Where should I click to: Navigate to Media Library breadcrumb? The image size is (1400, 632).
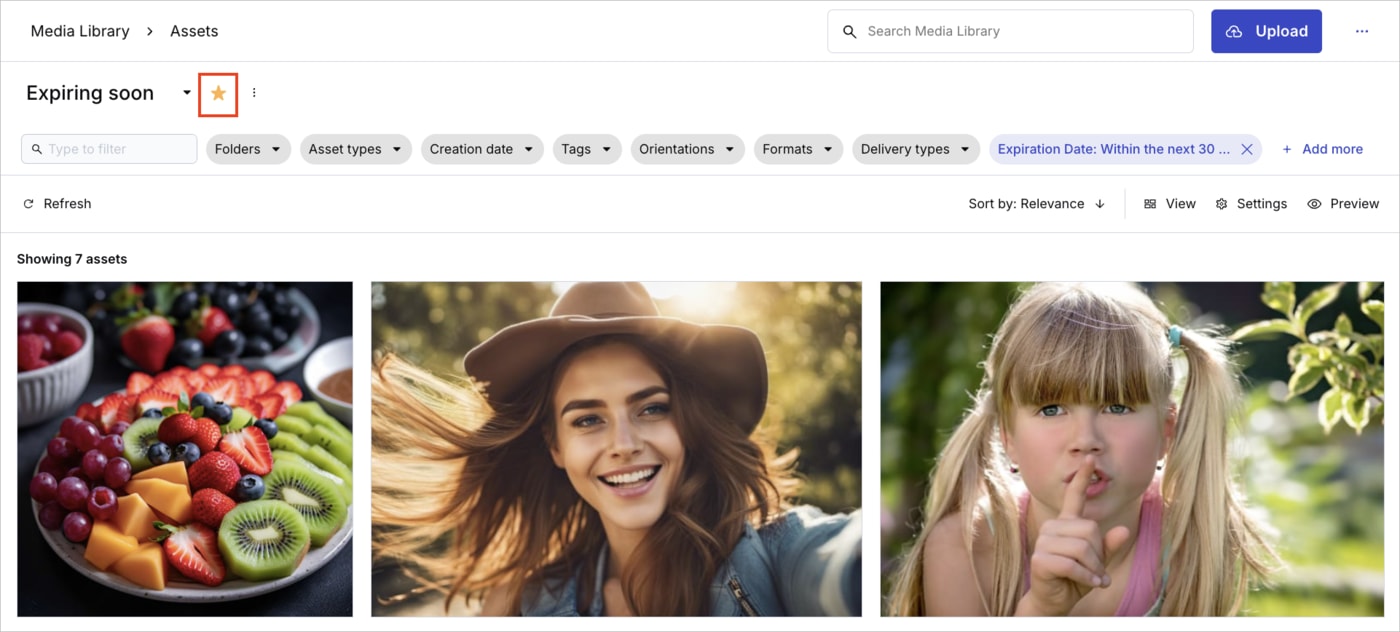80,31
